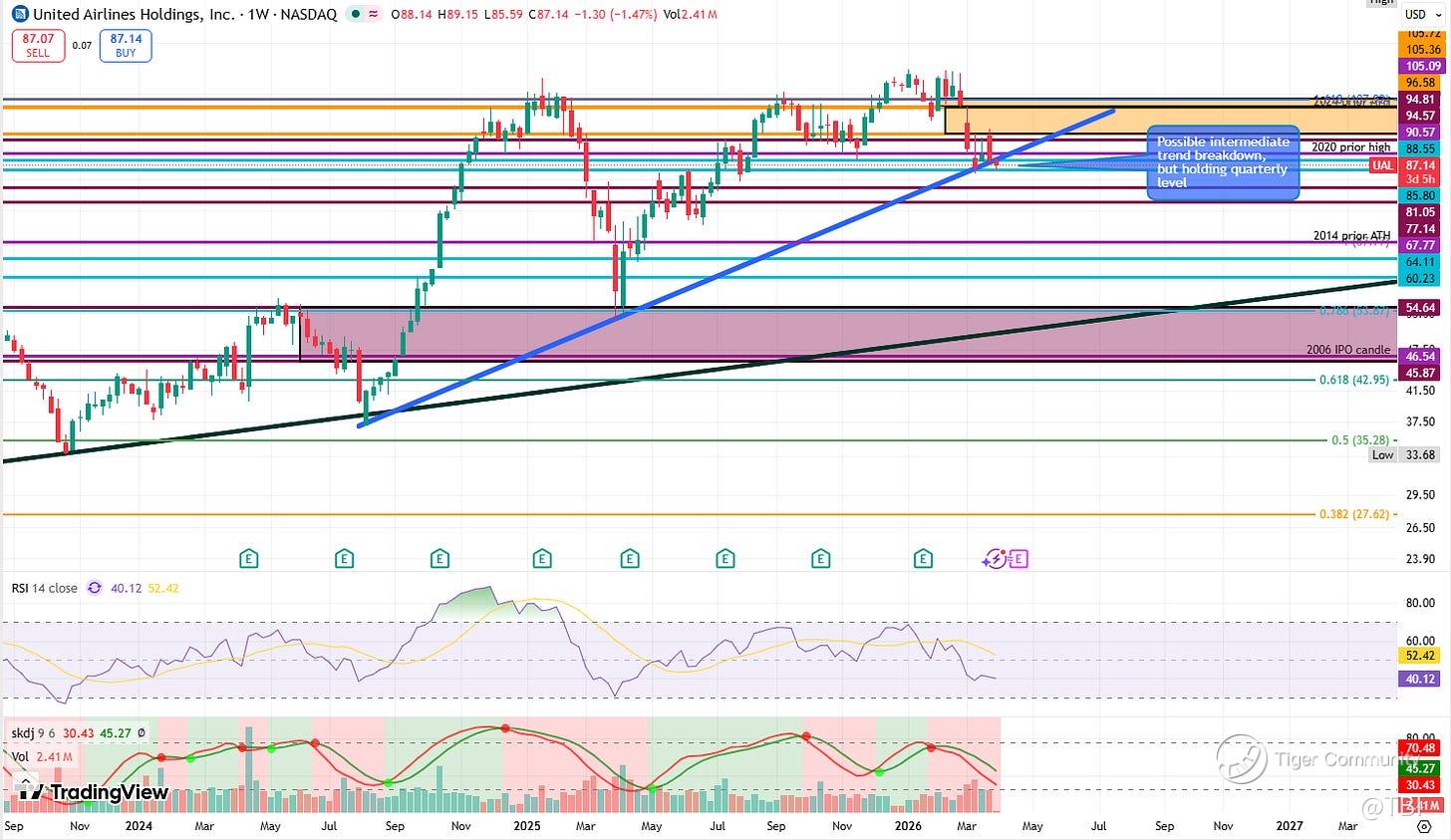Image resolution: width=1451 pixels, height=840 pixels.
Task: Click the 85.80 price axis label
Action: point(1420,196)
